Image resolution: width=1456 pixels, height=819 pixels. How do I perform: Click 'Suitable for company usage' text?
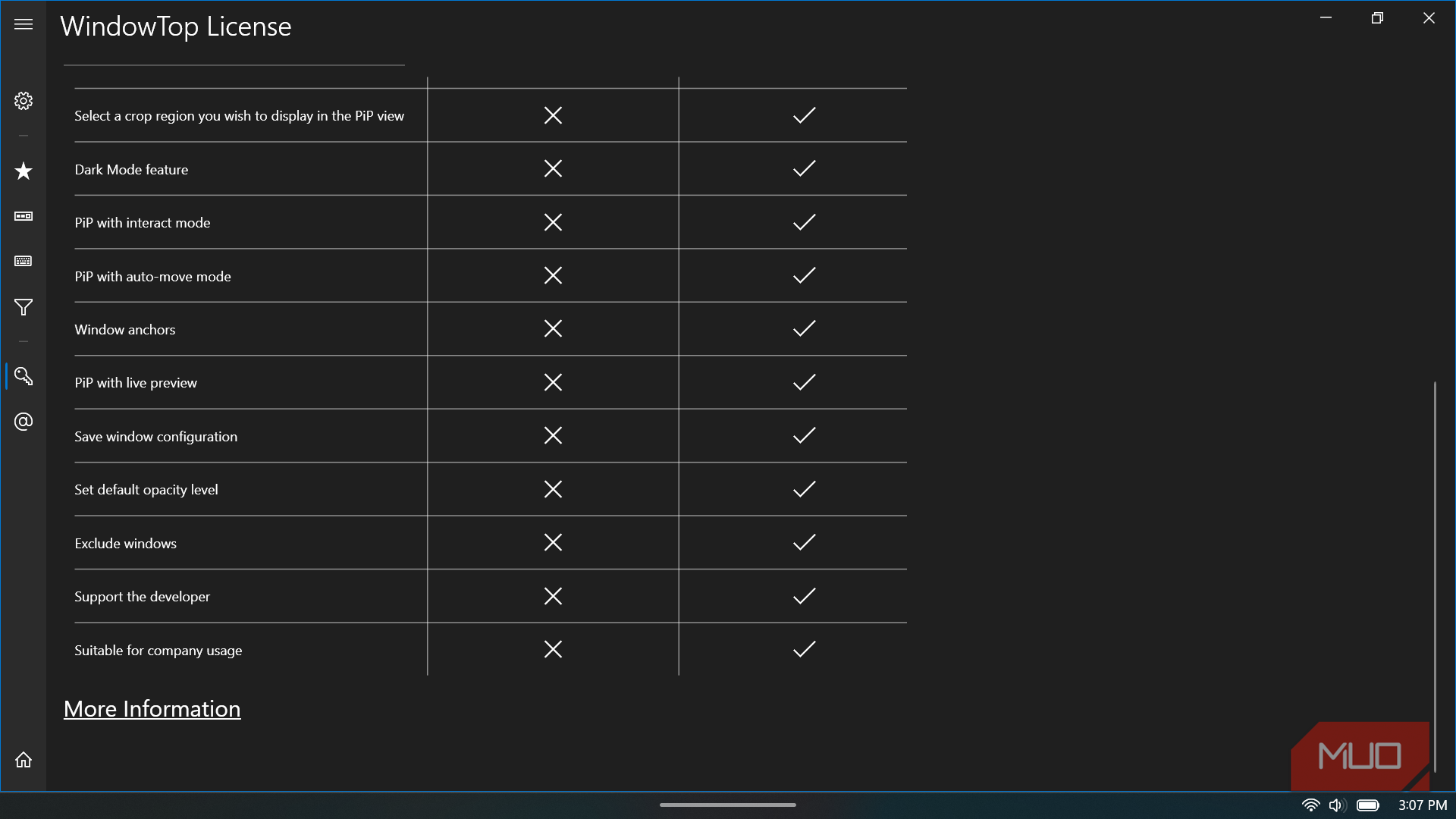pyautogui.click(x=158, y=651)
